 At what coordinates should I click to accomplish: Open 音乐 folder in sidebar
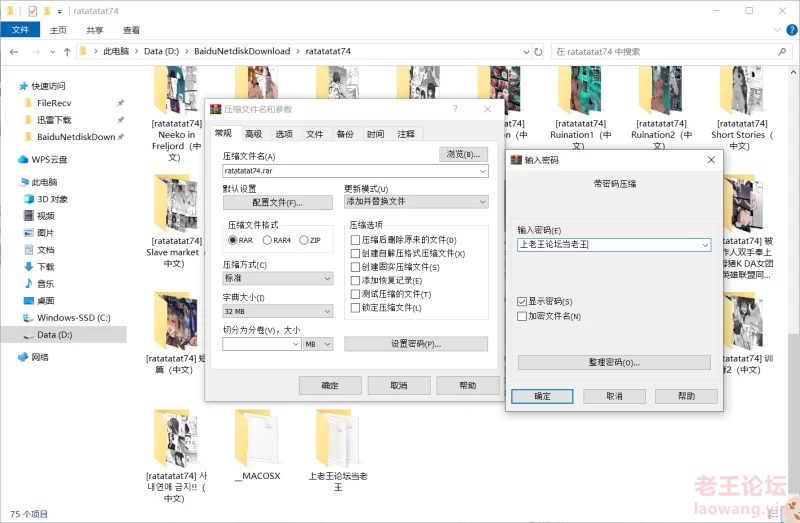(45, 283)
